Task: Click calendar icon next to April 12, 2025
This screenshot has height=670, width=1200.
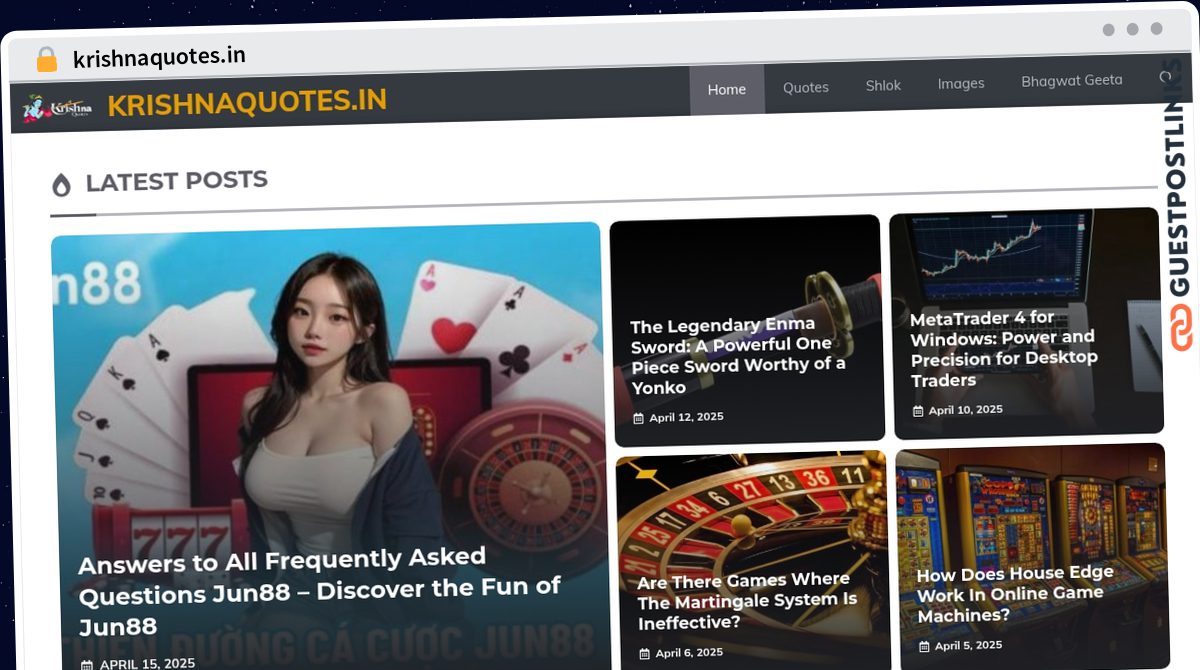Action: coord(639,418)
